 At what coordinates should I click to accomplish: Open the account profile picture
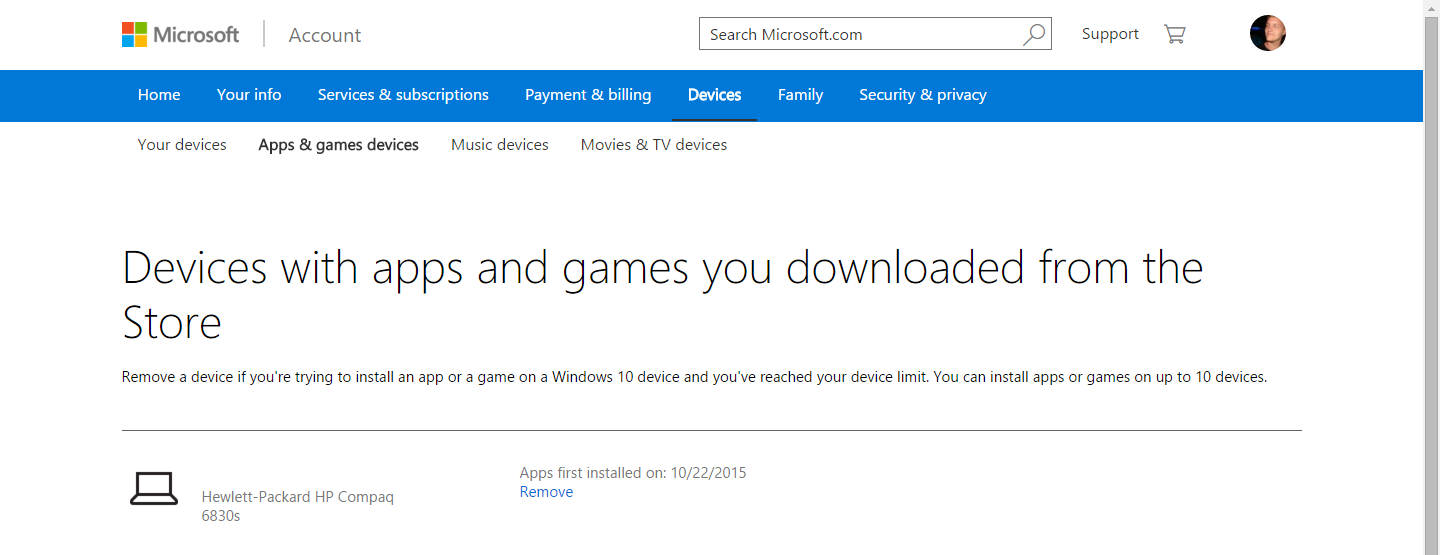(x=1268, y=34)
